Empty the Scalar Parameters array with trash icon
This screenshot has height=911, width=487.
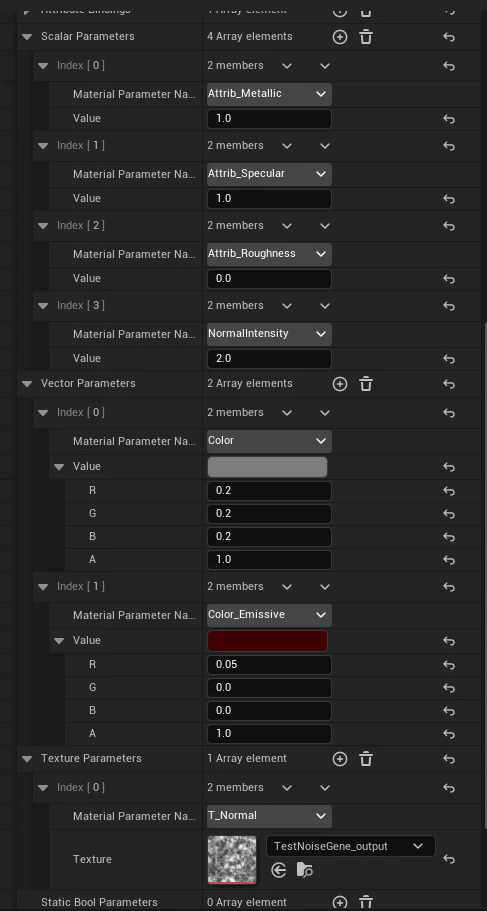pos(366,37)
